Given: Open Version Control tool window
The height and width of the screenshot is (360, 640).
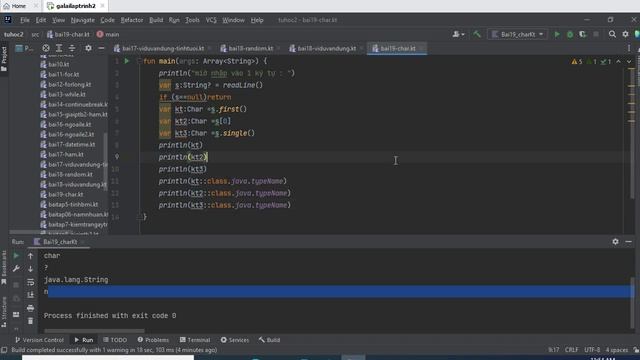Looking at the screenshot, I should tap(39, 340).
